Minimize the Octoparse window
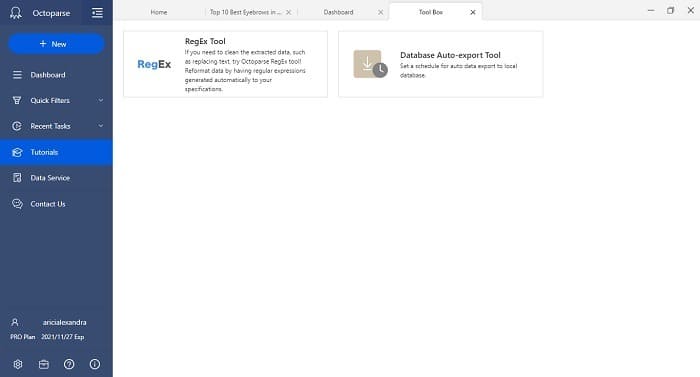 (x=651, y=10)
